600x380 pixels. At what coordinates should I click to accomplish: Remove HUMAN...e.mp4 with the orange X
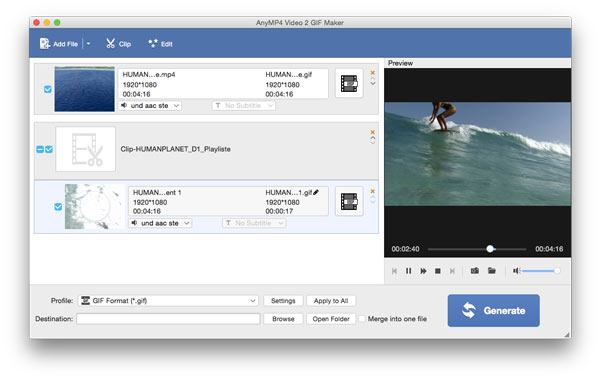372,73
